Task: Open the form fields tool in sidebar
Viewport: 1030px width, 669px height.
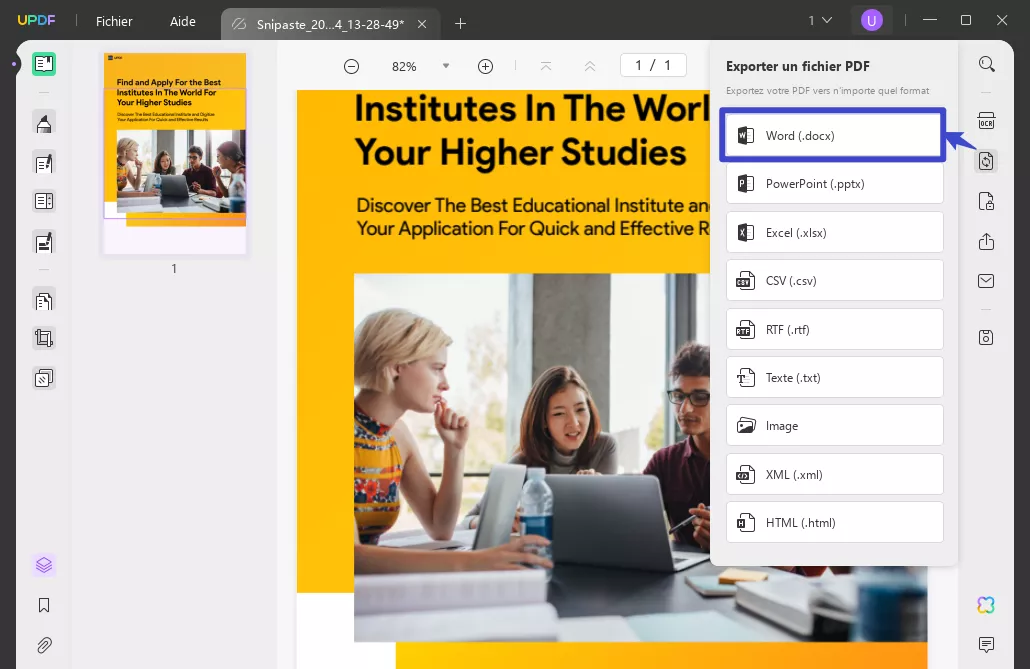Action: pos(44,201)
